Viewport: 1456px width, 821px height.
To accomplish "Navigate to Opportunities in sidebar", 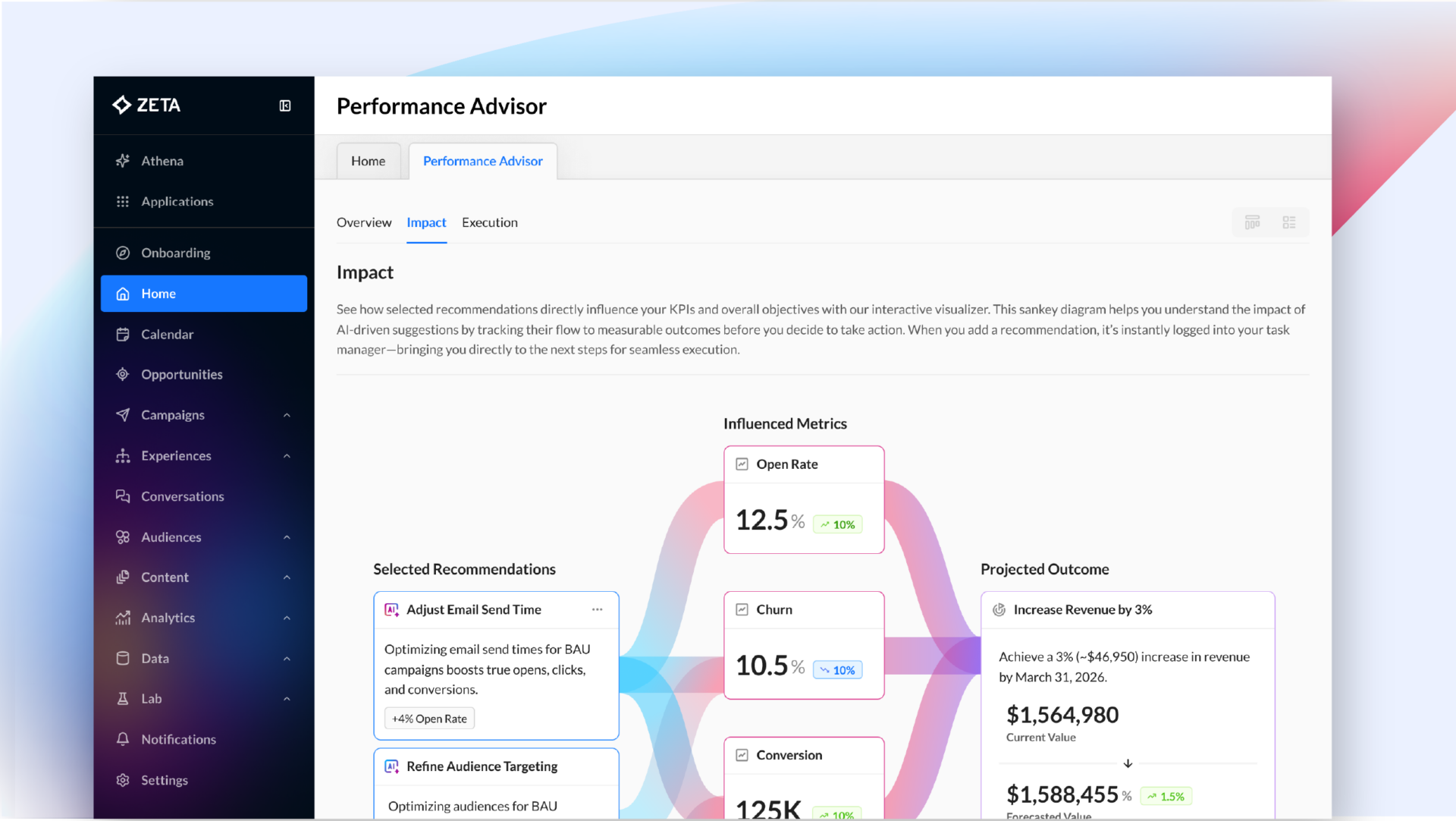I will [x=181, y=374].
